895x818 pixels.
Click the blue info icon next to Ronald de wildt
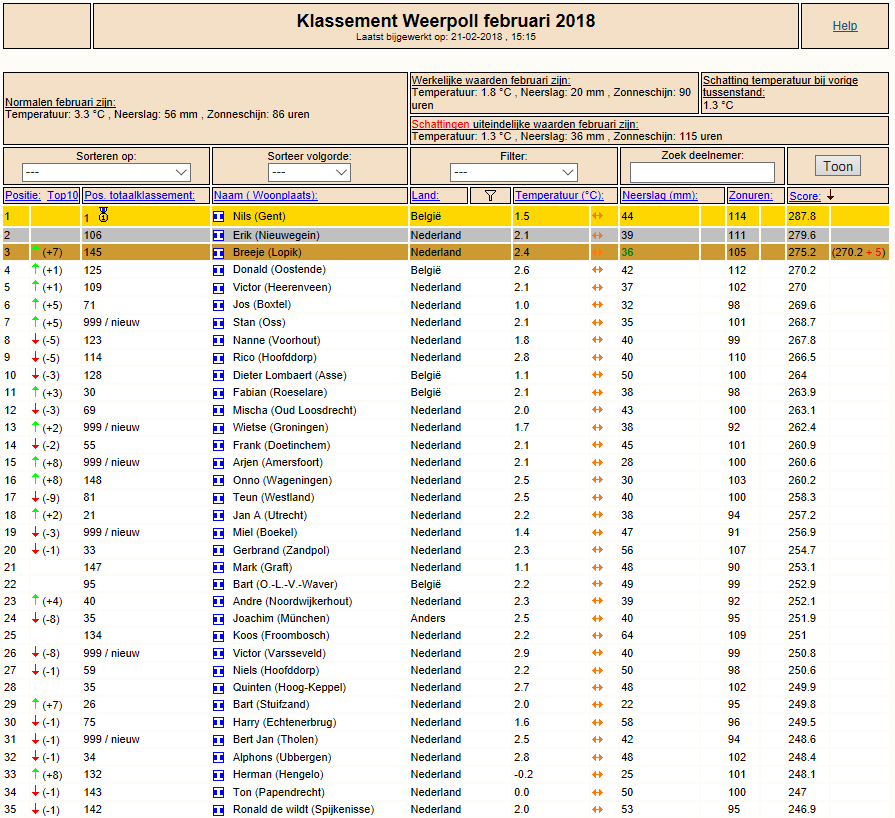coord(219,810)
